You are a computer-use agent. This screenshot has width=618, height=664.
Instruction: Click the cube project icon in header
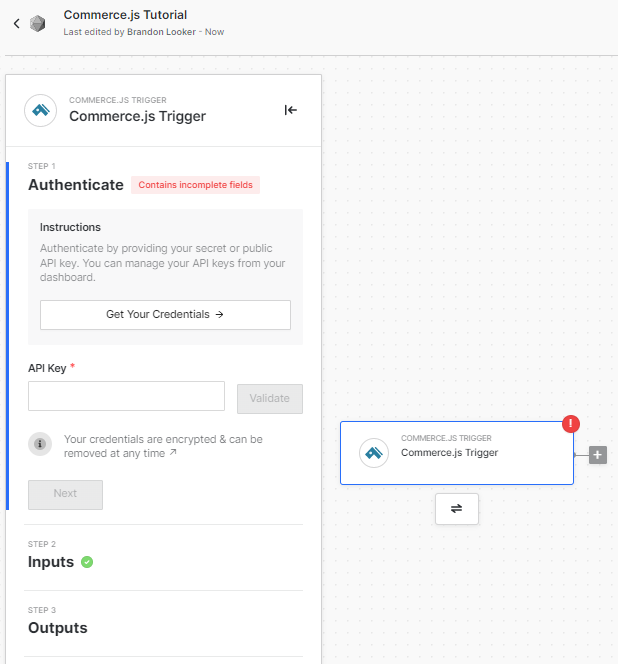click(x=38, y=23)
